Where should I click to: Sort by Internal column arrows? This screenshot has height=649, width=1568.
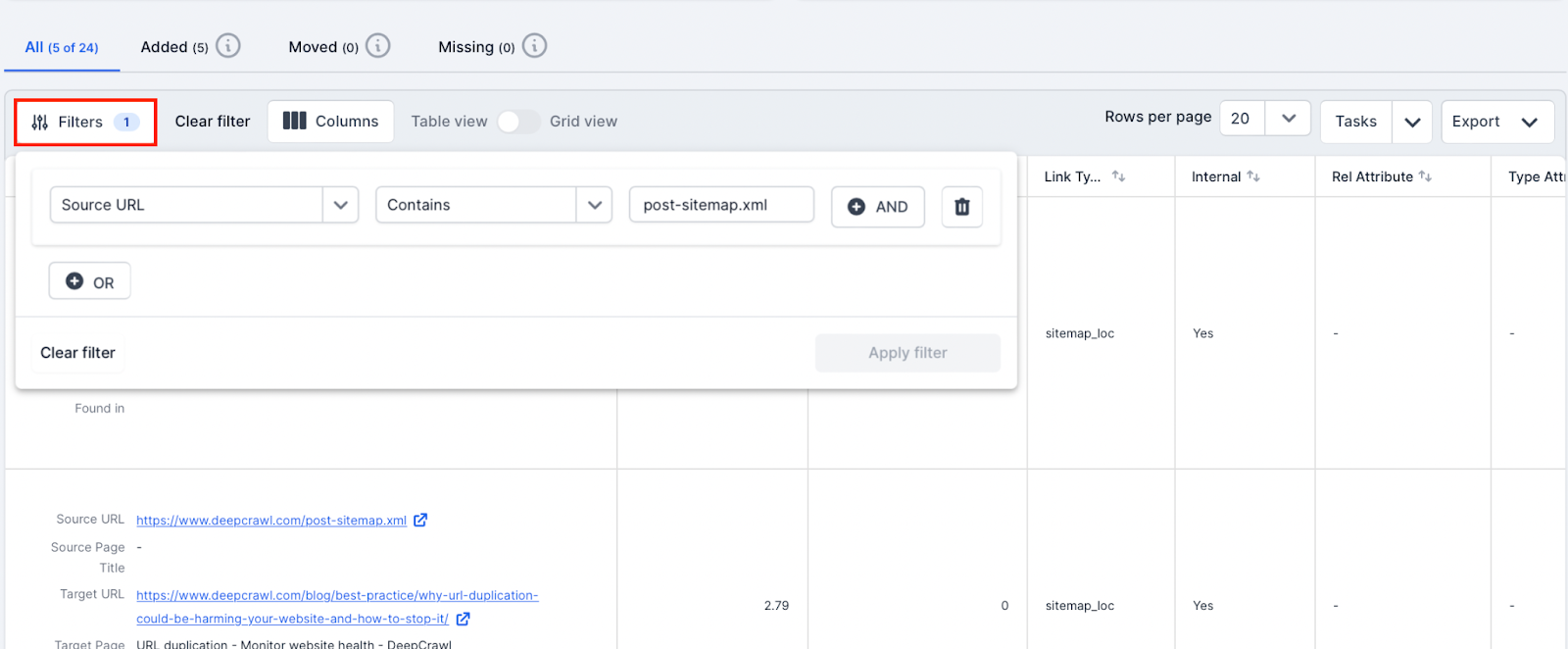[x=1253, y=176]
